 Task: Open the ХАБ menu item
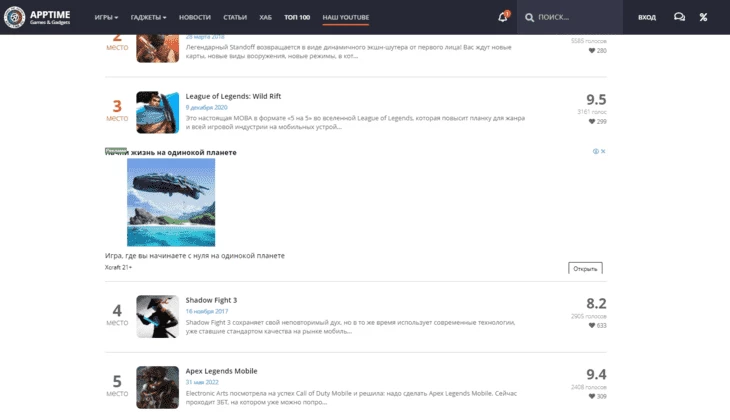(265, 17)
